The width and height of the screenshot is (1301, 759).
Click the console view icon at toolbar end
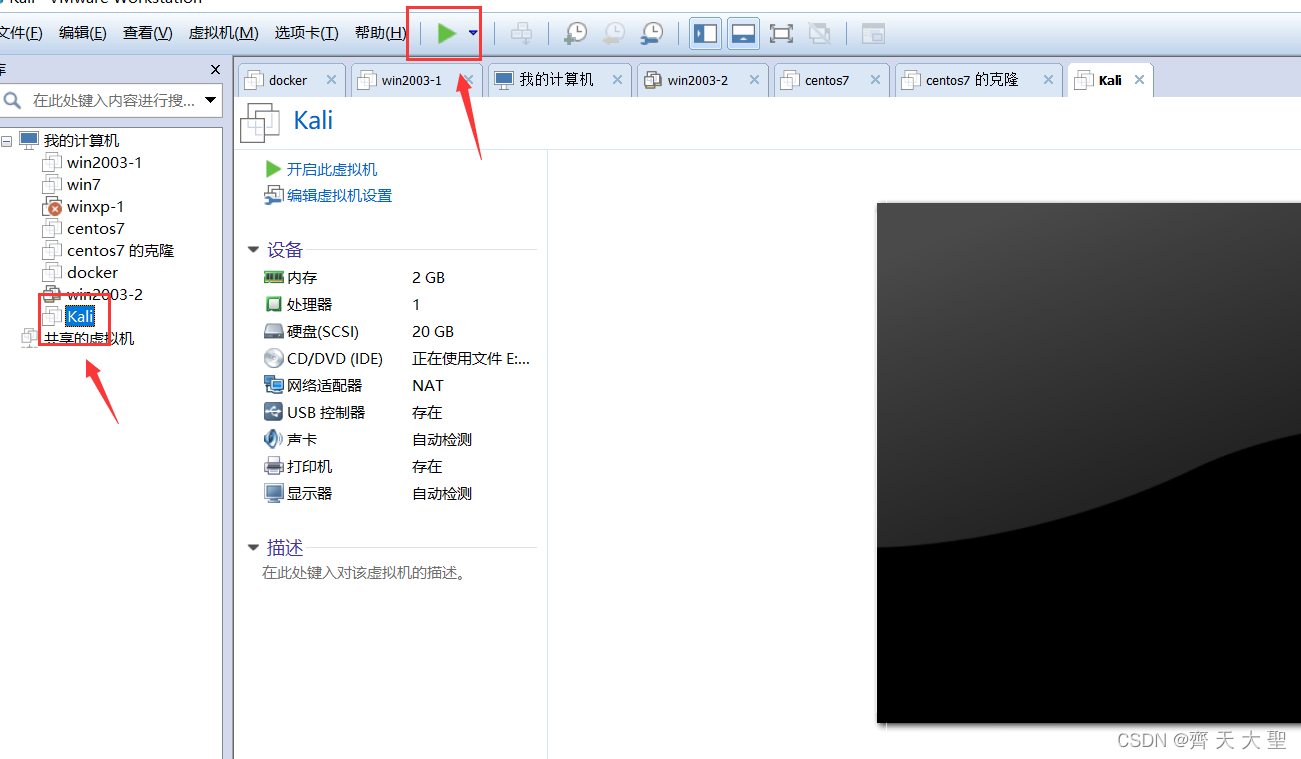873,33
